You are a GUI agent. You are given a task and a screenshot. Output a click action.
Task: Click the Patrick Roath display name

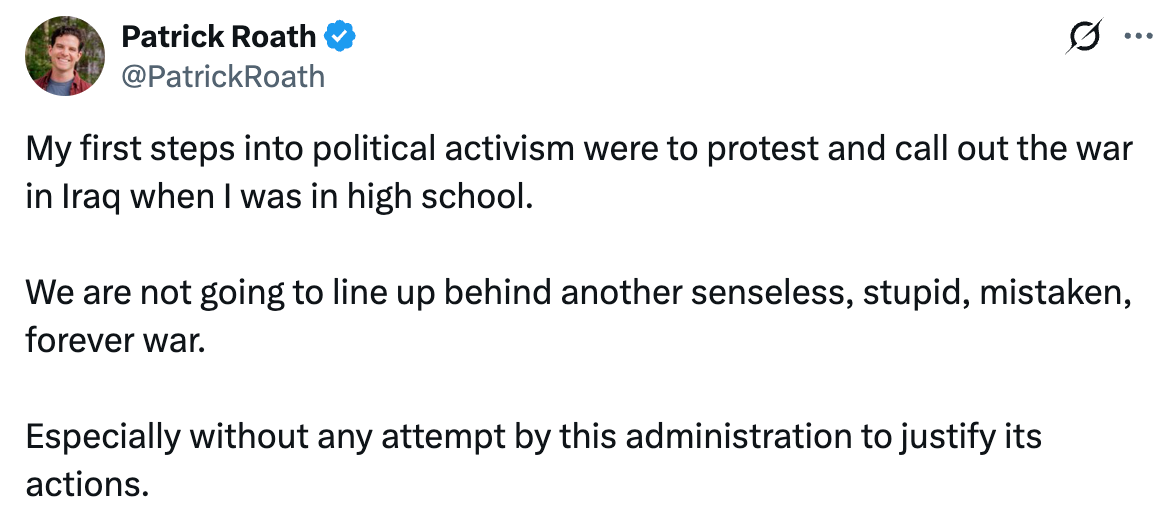pos(218,38)
